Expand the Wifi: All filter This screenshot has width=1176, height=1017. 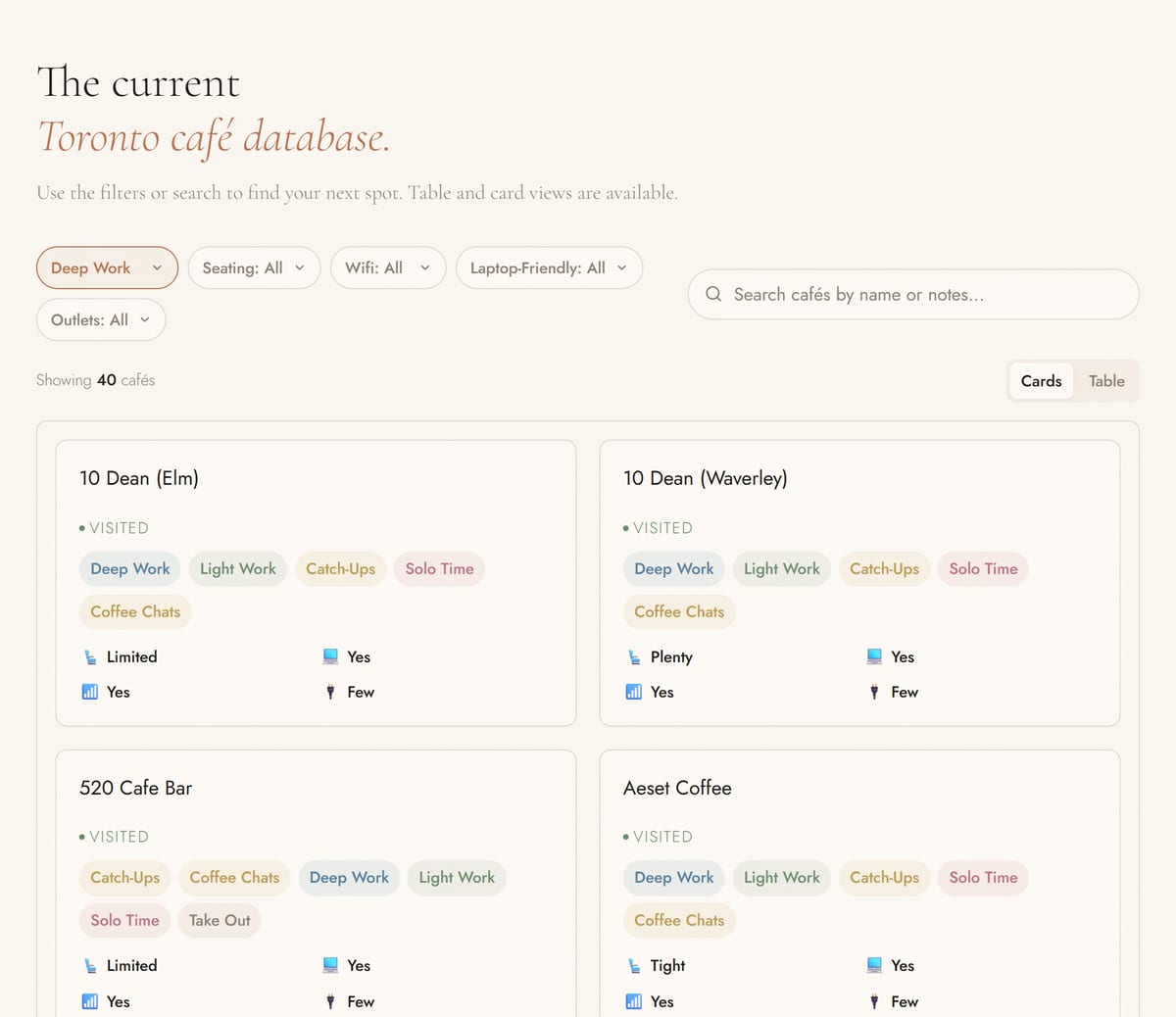pyautogui.click(x=388, y=267)
